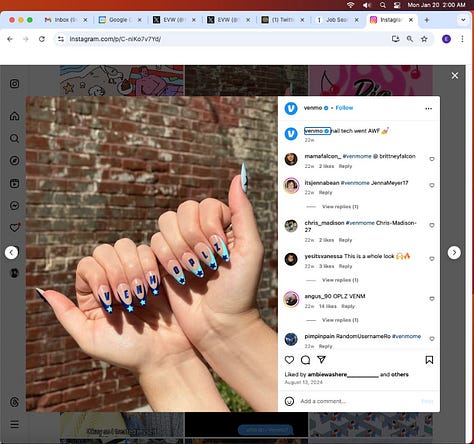Open the More hamburger menu
This screenshot has width=474, height=444.
pyautogui.click(x=14, y=425)
